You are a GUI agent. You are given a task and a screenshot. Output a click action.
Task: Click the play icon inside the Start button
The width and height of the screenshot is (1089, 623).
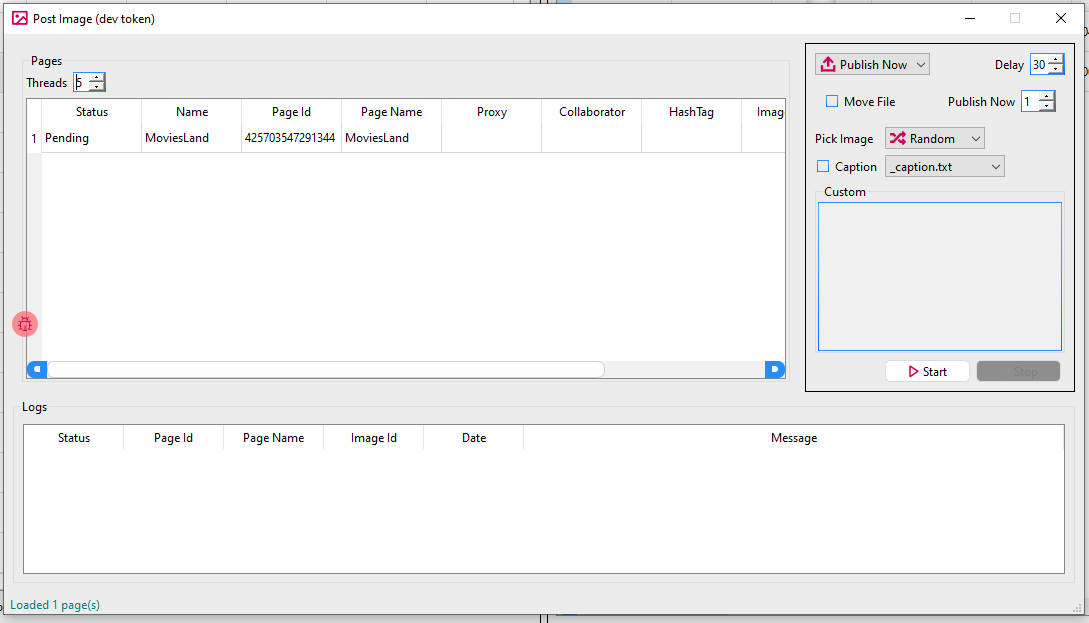click(x=914, y=371)
